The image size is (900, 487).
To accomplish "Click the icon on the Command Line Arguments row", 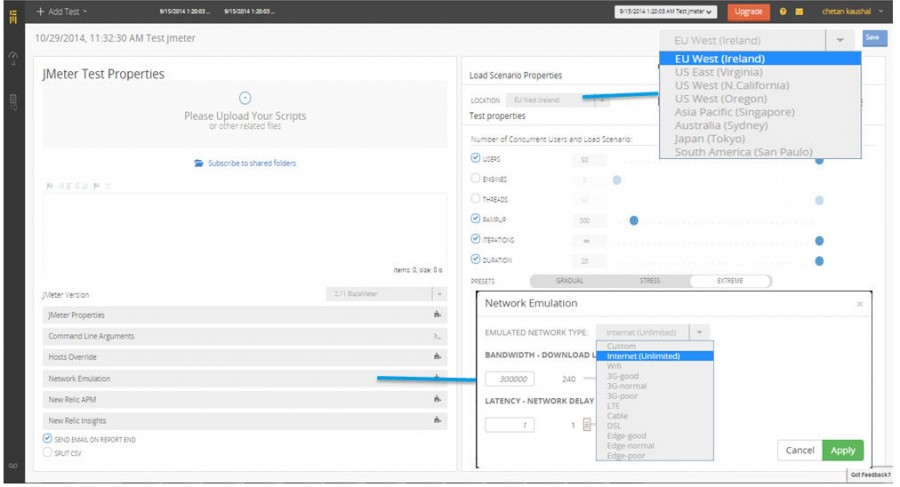I will [437, 336].
